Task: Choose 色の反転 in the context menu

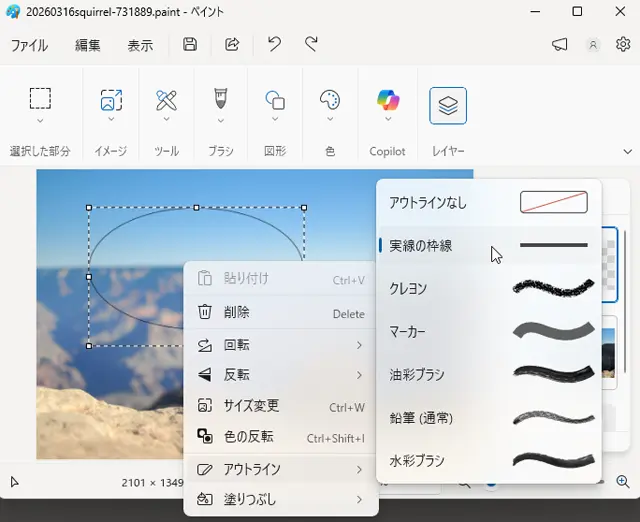Action: pos(281,437)
